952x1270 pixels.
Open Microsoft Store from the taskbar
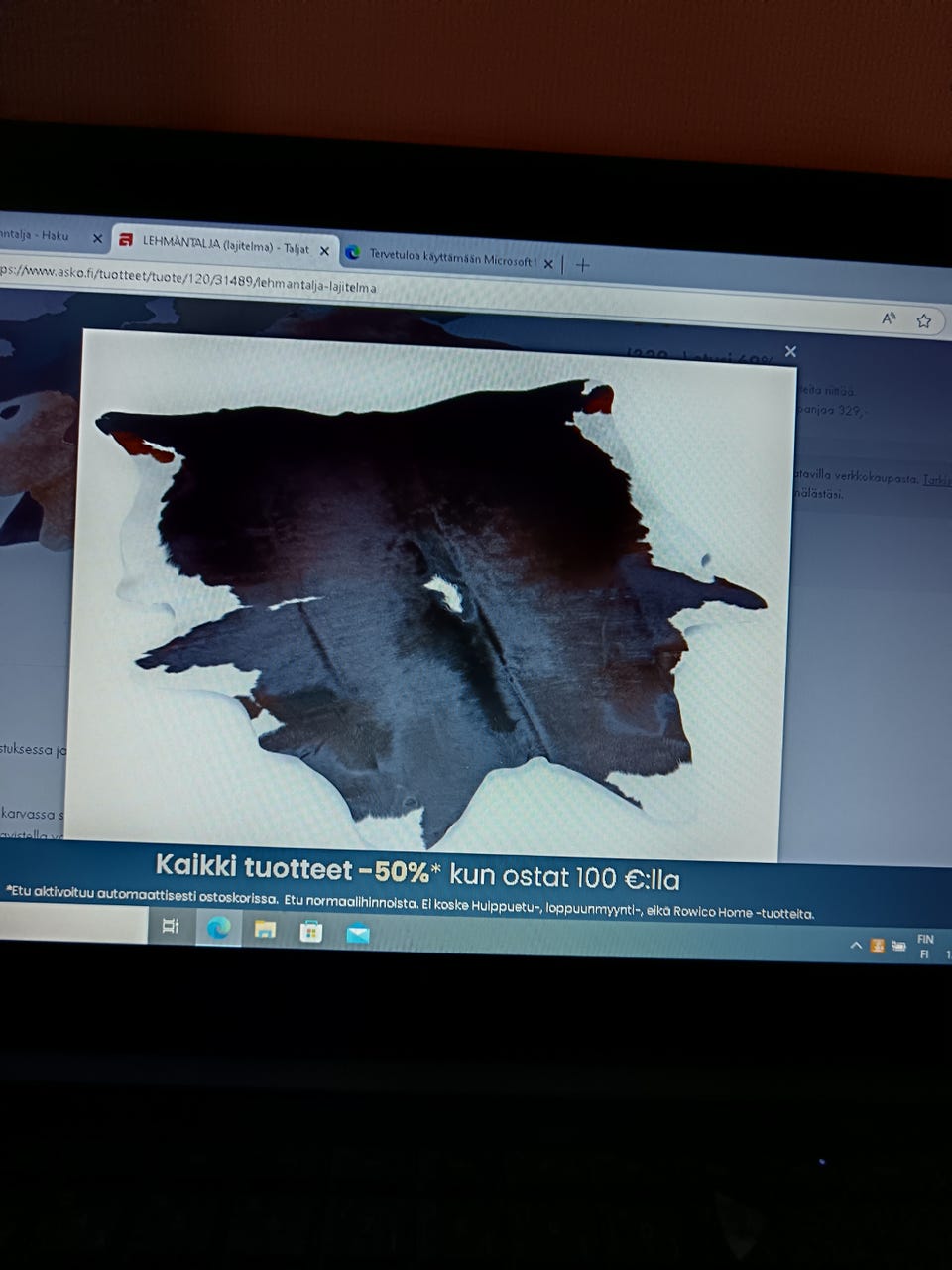311,931
